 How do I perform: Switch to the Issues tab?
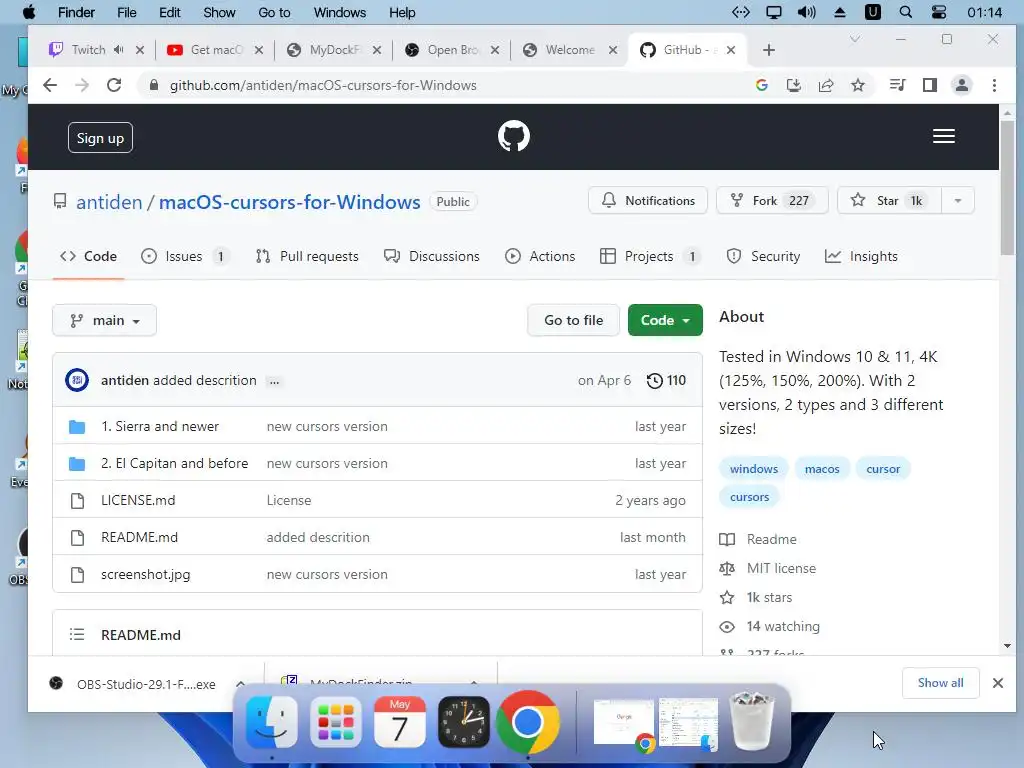185,257
